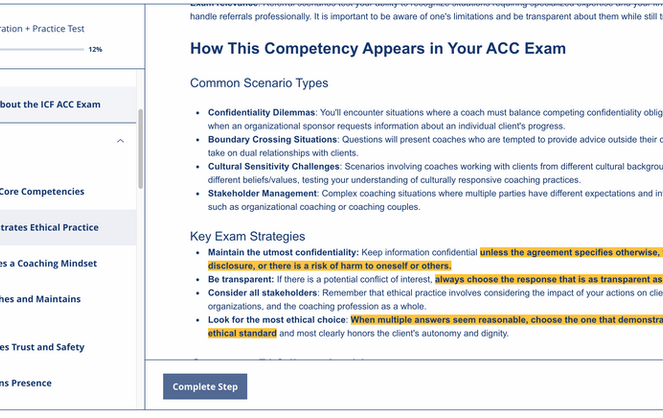Open the Trust and Safety lesson
Screen dimensions: 663x418
(x=40, y=347)
